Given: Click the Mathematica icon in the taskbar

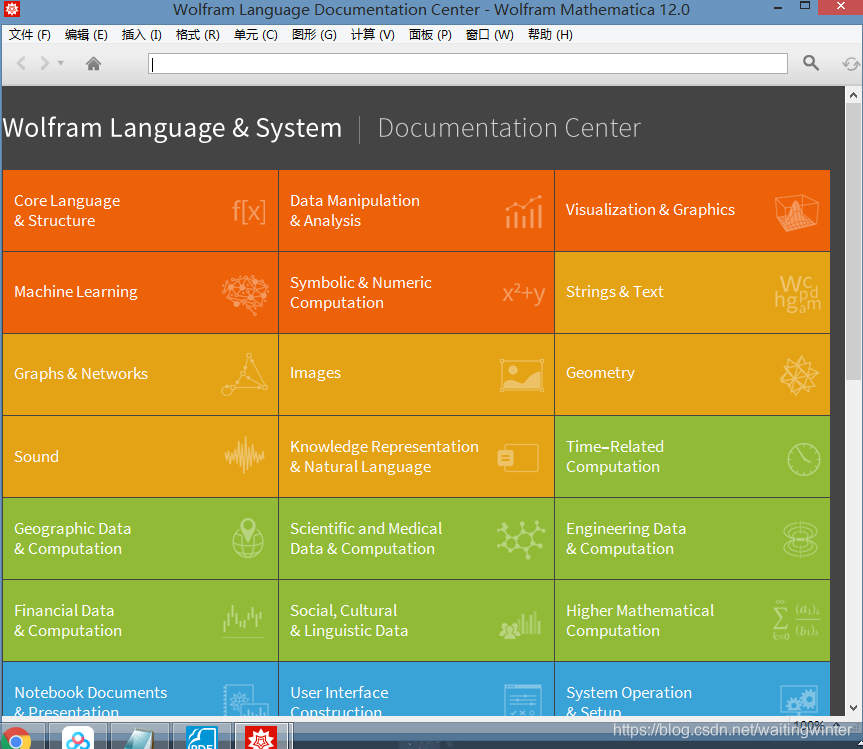Looking at the screenshot, I should tap(261, 737).
